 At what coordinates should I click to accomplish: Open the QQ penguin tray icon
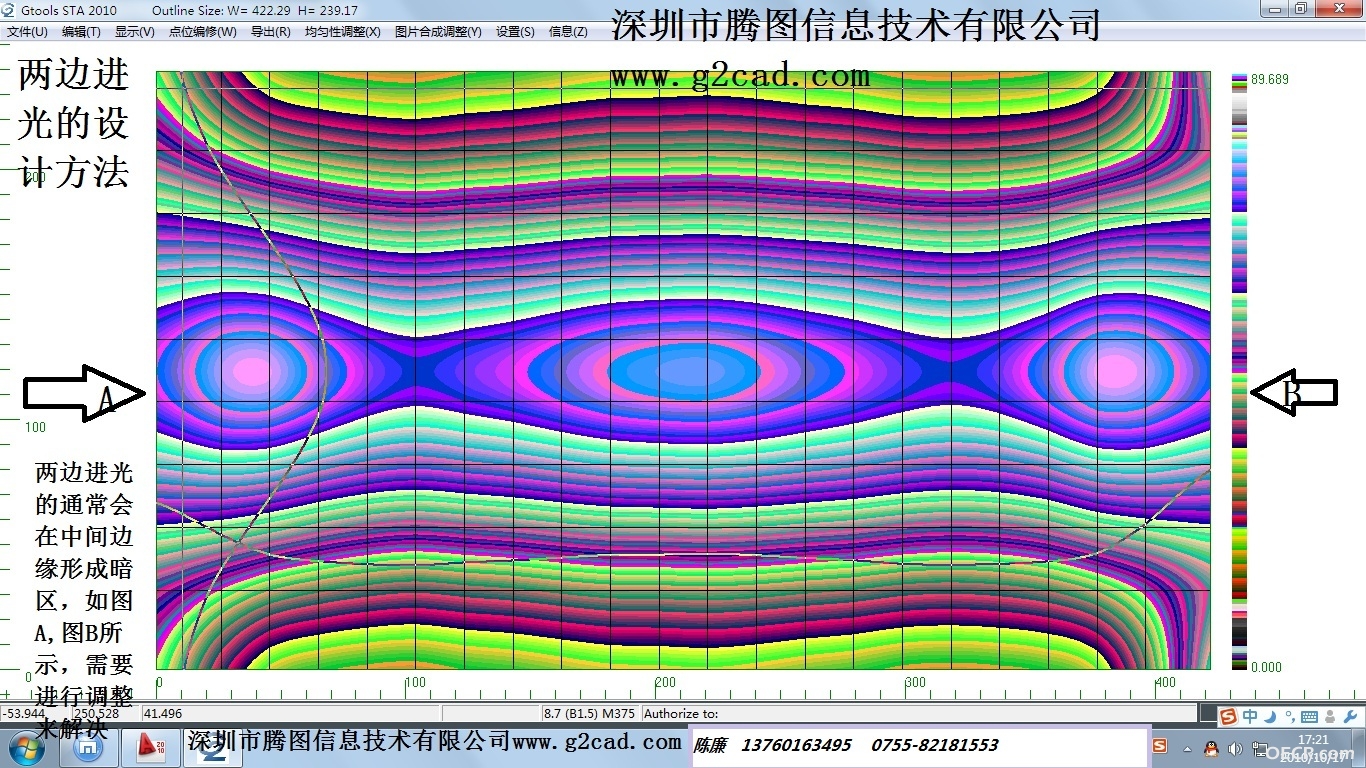1211,748
